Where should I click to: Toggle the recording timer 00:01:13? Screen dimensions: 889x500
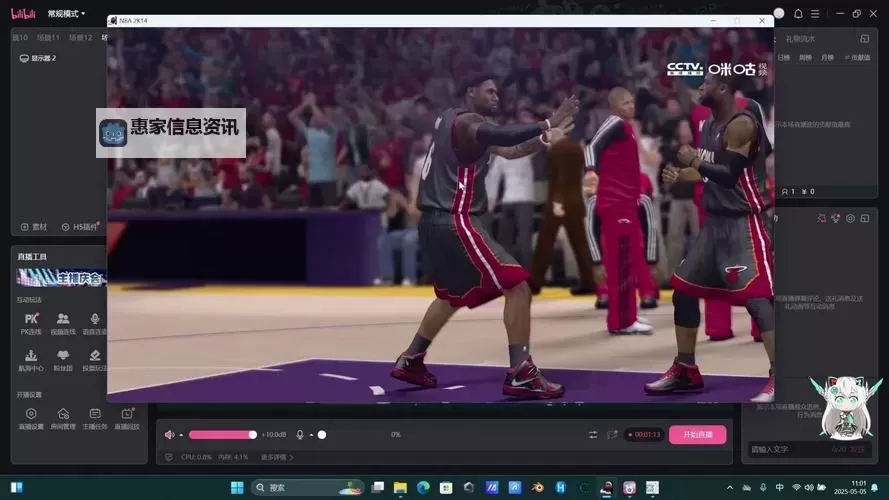tap(644, 435)
